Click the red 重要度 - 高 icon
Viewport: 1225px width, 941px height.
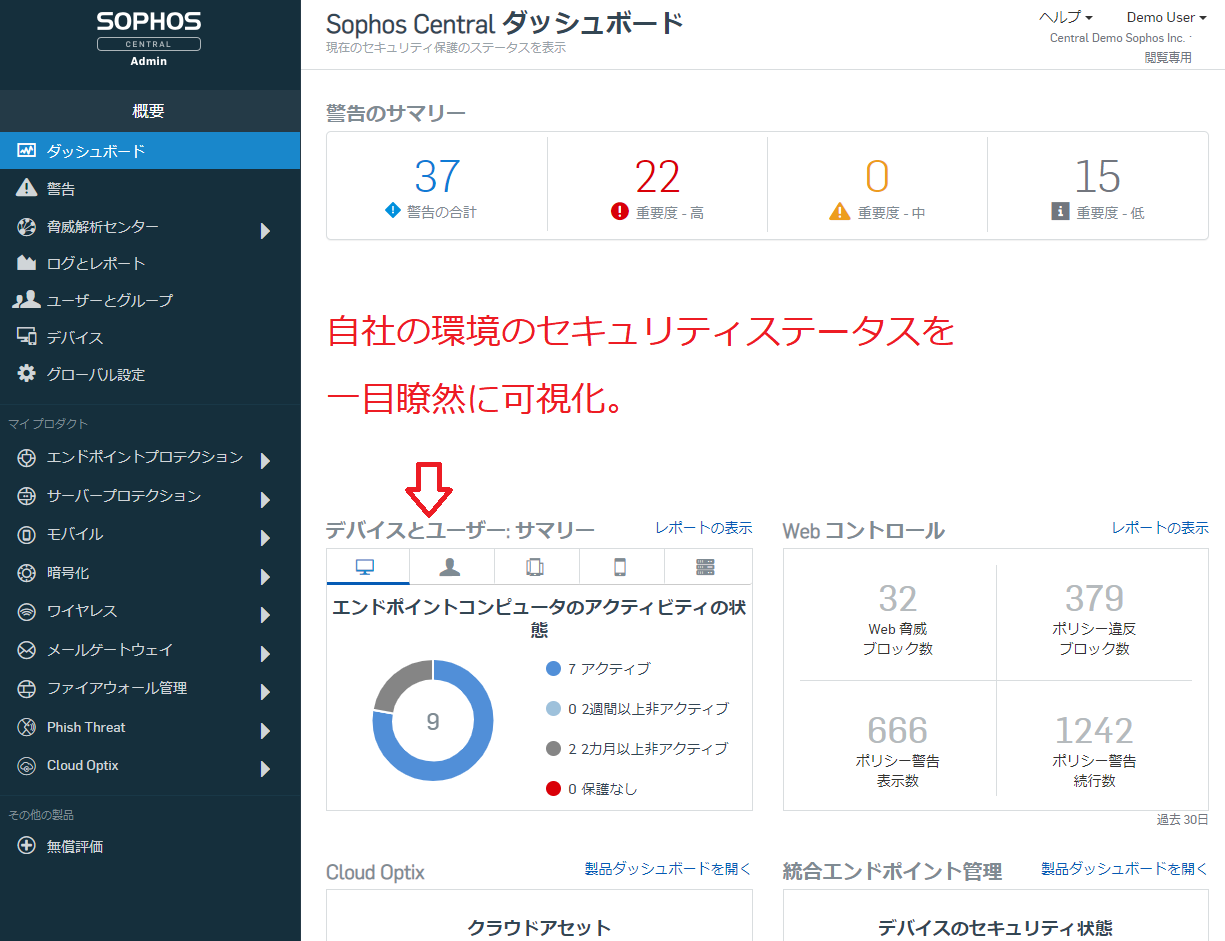(x=619, y=211)
